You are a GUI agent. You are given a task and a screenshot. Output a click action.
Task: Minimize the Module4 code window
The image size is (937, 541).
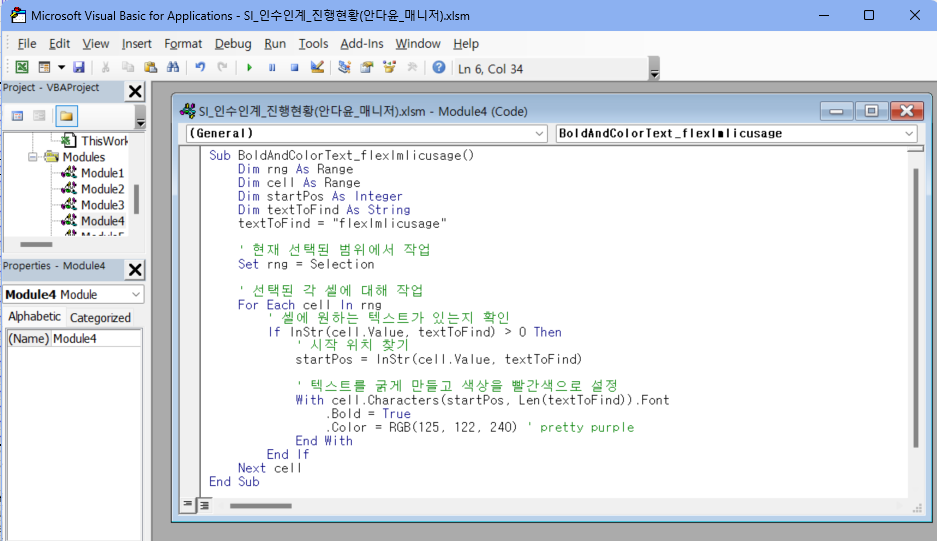tap(836, 111)
